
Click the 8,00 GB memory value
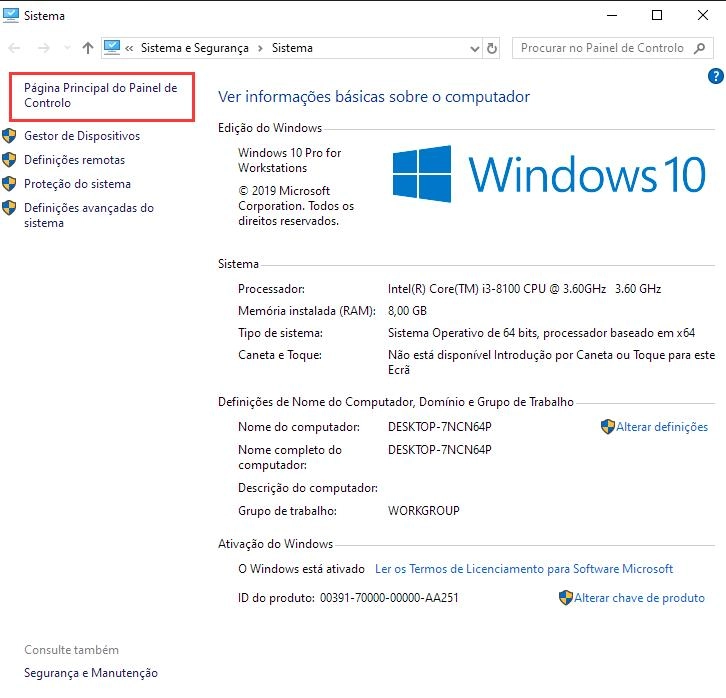407,311
